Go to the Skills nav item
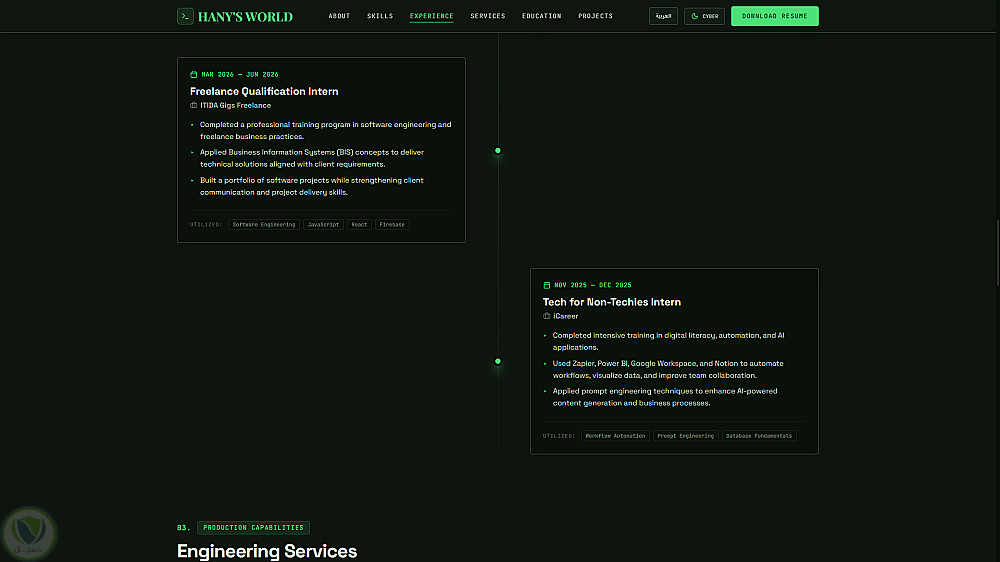This screenshot has height=562, width=1000. [x=380, y=16]
